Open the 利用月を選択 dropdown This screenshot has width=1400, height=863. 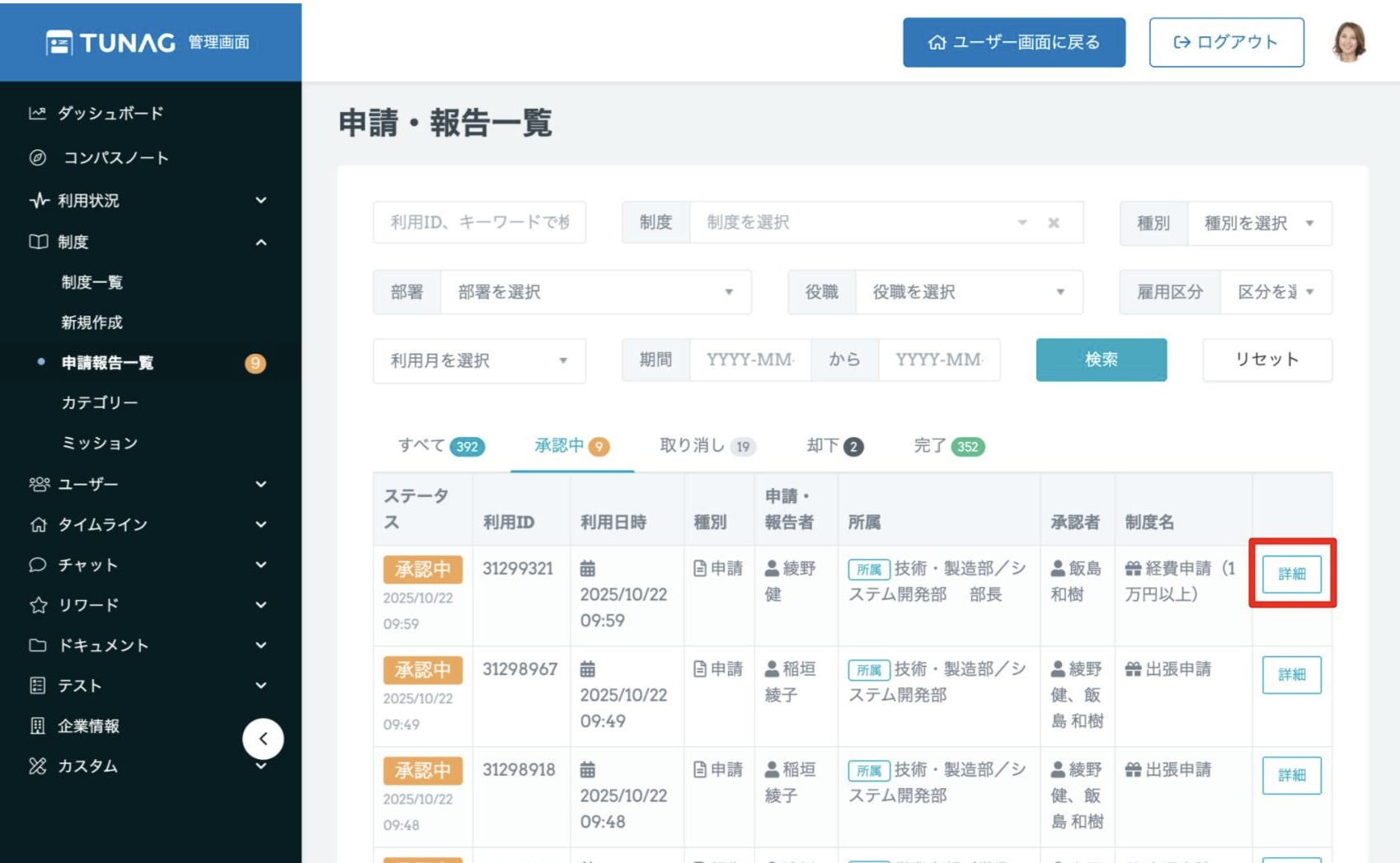coord(479,360)
